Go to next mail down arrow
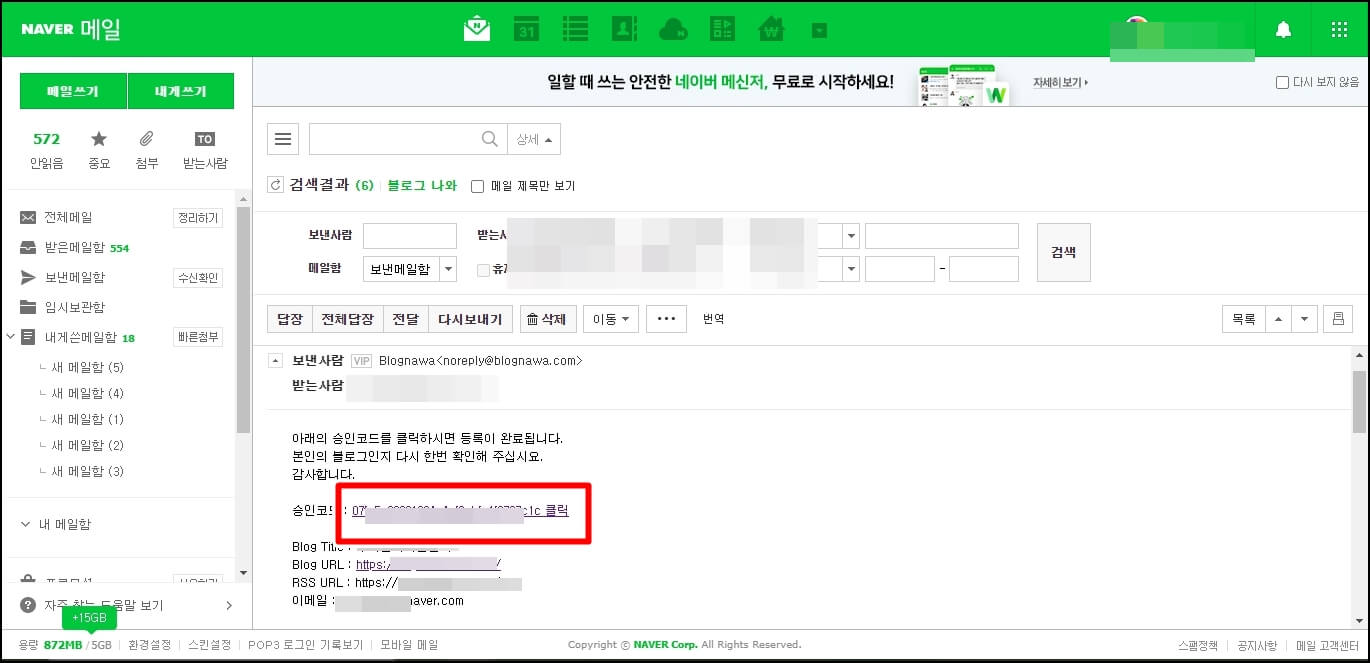The width and height of the screenshot is (1370, 663). coord(1304,319)
